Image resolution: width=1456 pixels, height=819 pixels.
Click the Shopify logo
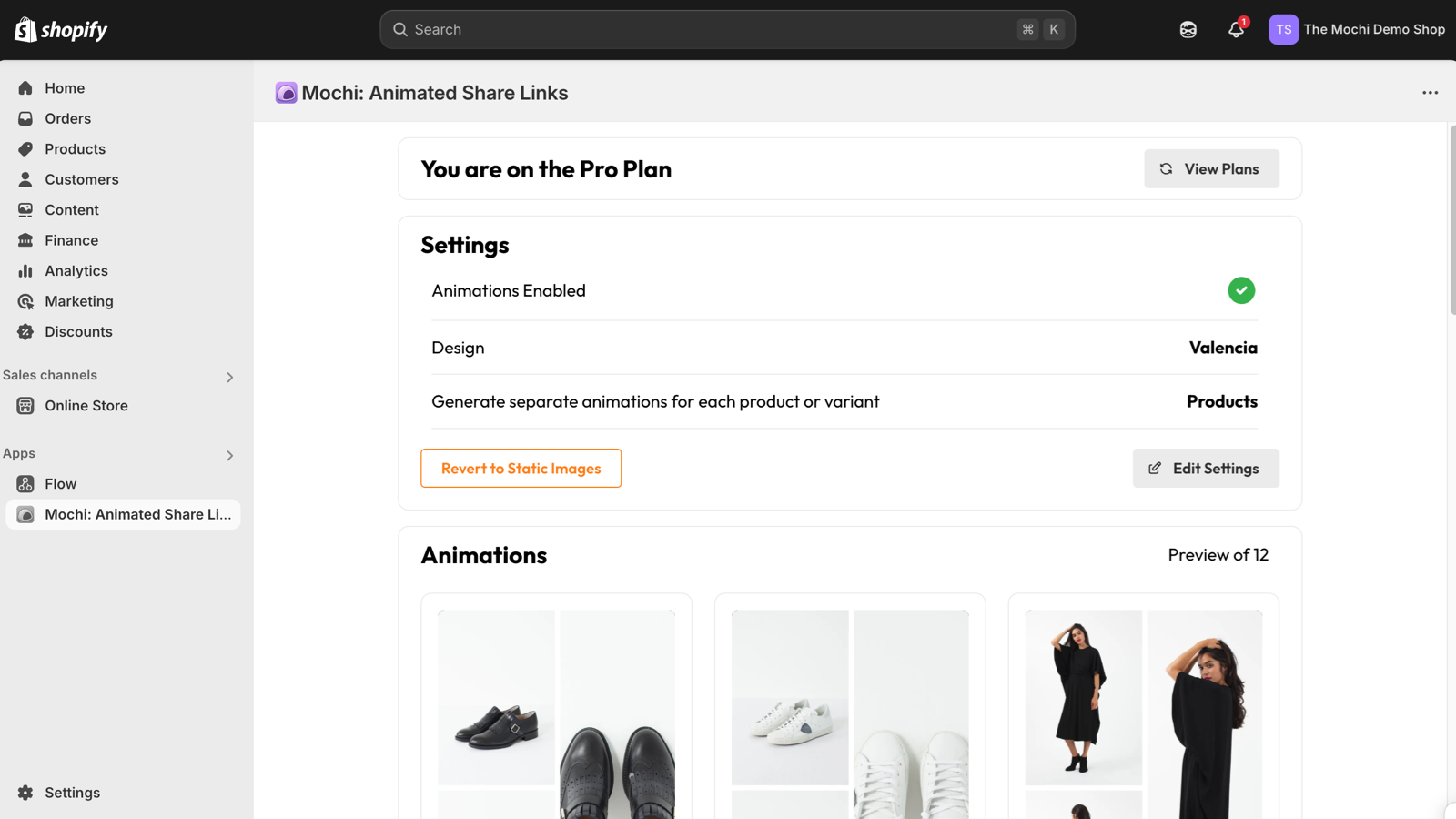coord(61,29)
